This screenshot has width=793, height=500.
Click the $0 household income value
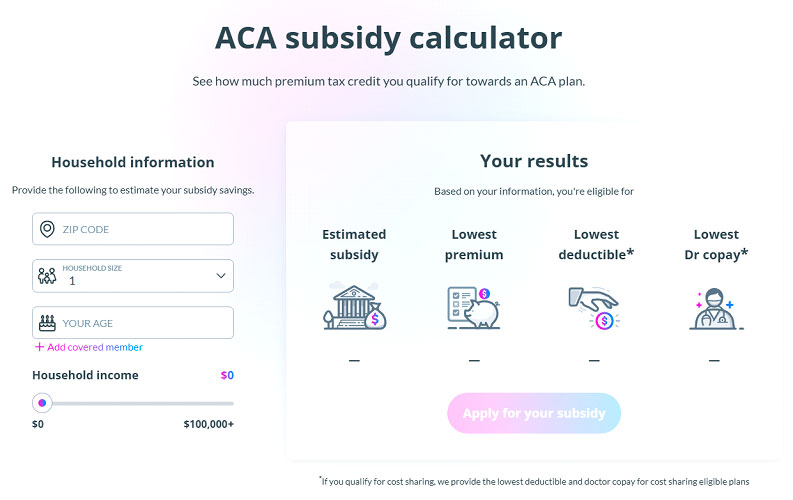227,375
